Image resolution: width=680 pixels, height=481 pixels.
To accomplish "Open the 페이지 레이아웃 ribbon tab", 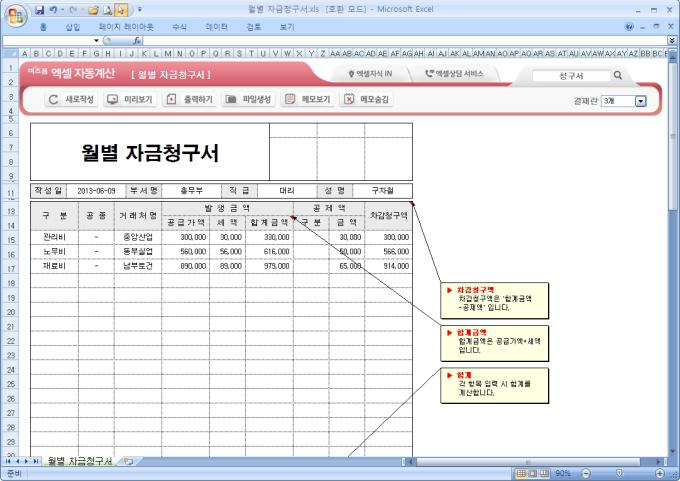I will (126, 27).
